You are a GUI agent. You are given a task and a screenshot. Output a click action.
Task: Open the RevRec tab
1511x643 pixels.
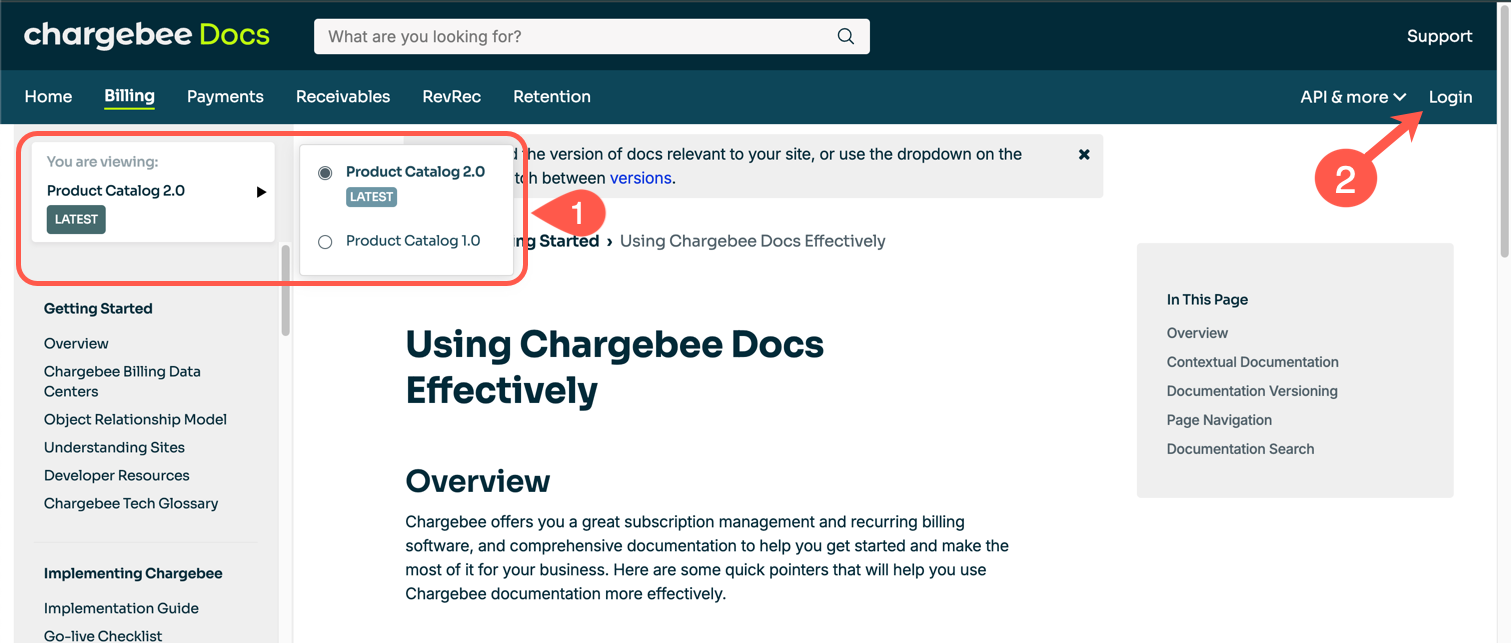[451, 97]
